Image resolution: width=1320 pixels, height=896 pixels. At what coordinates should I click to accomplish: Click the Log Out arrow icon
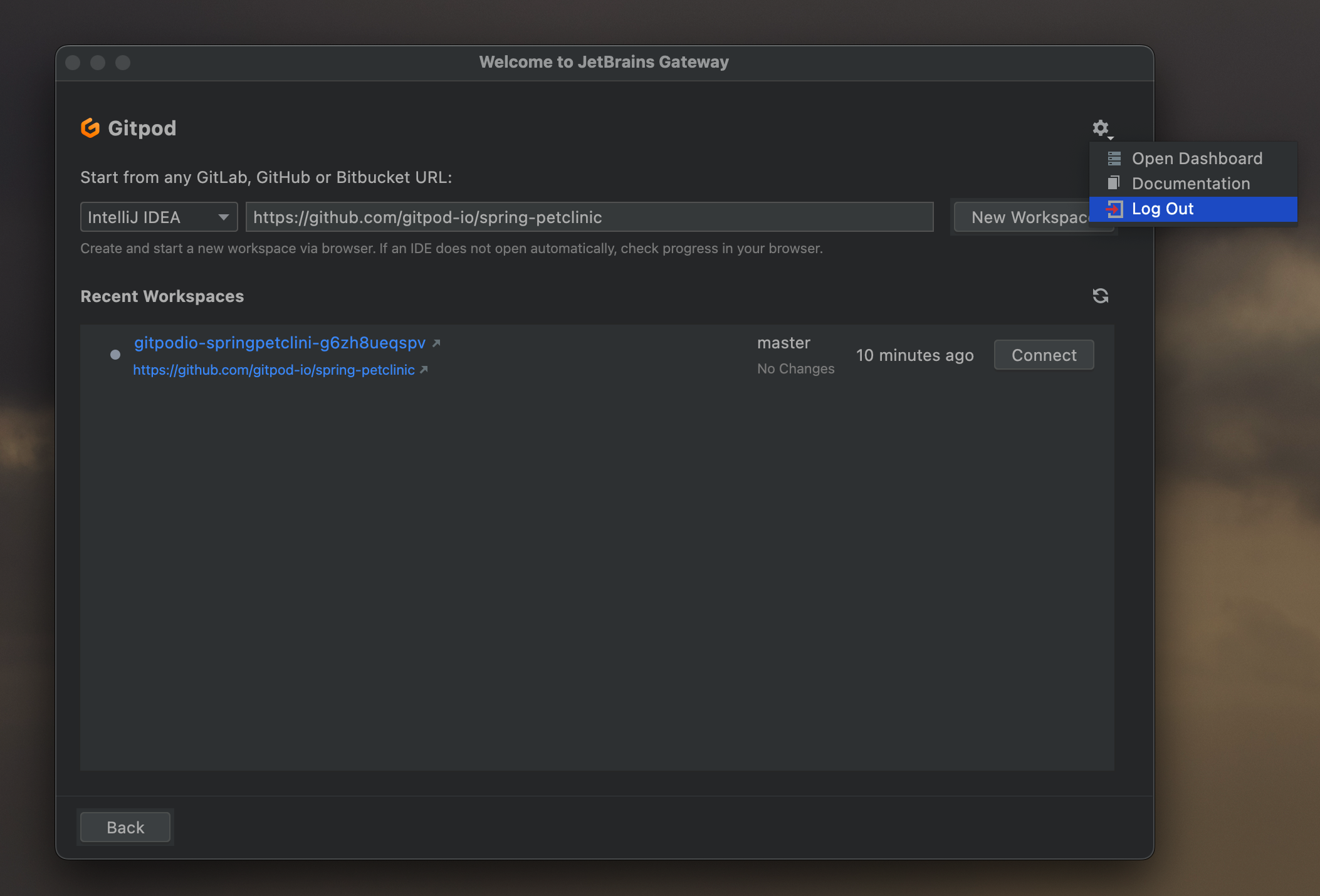click(1114, 209)
